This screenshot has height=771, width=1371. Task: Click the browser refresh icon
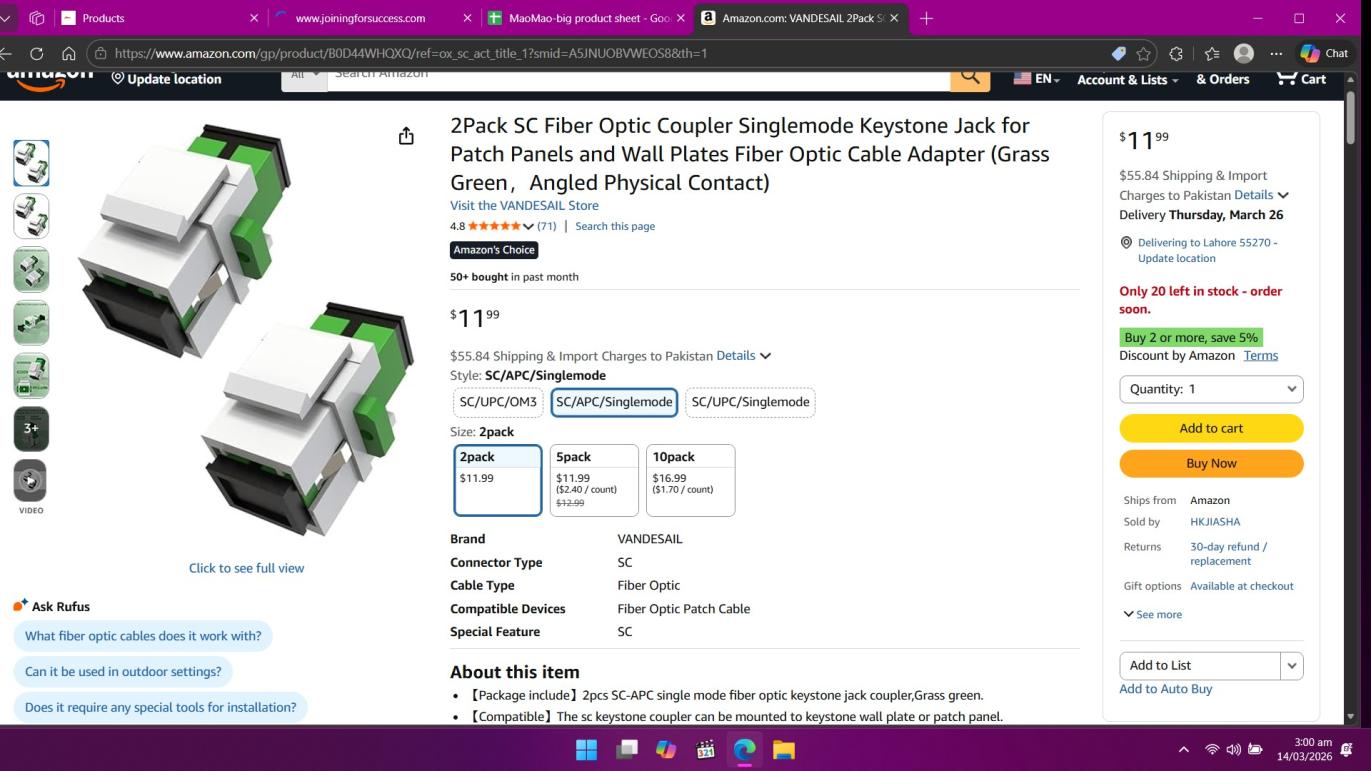(37, 53)
